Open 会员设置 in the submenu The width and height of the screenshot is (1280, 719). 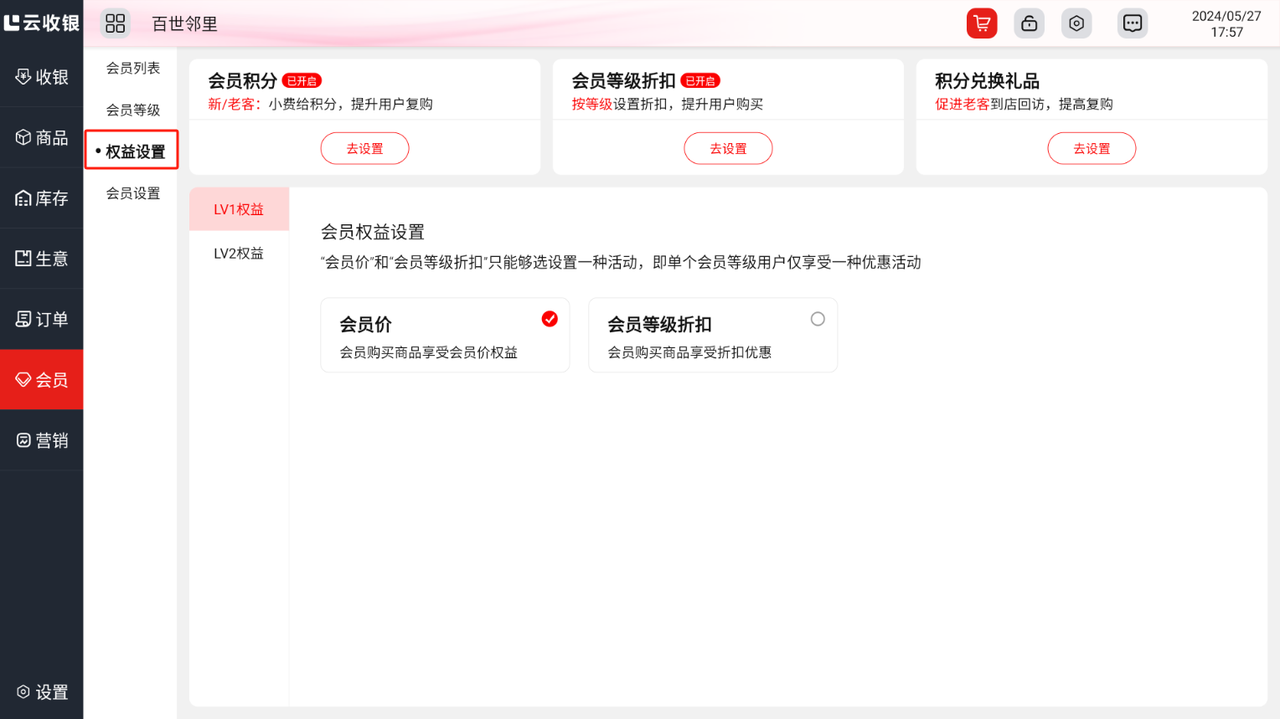[133, 193]
